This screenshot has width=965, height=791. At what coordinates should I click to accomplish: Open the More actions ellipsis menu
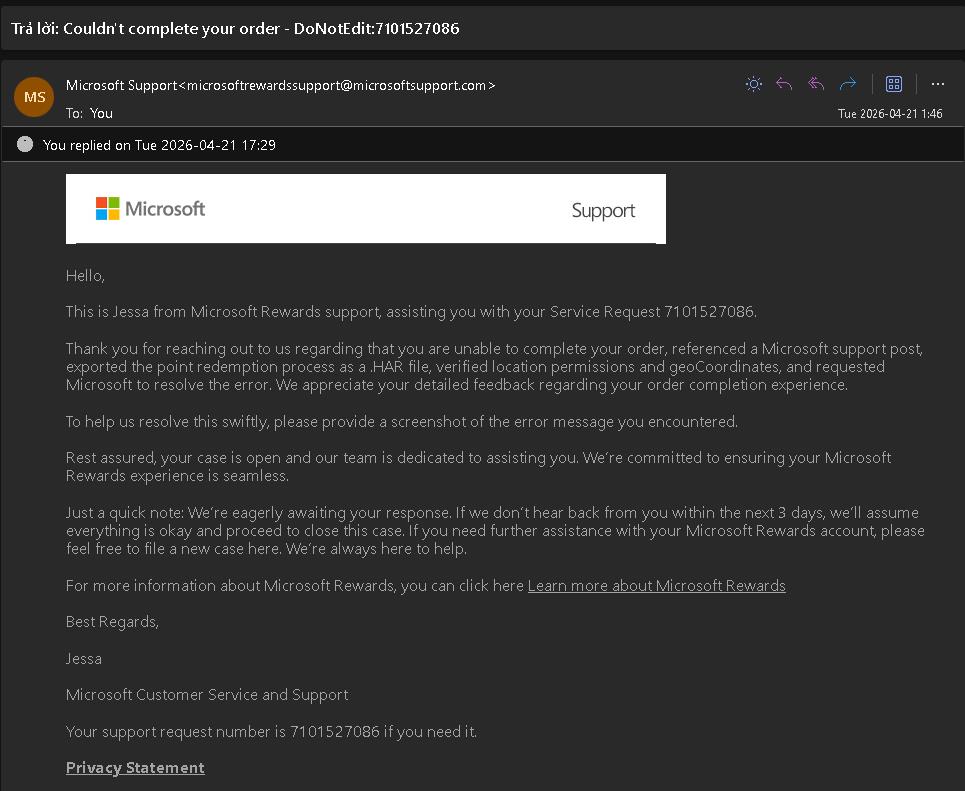coord(937,84)
